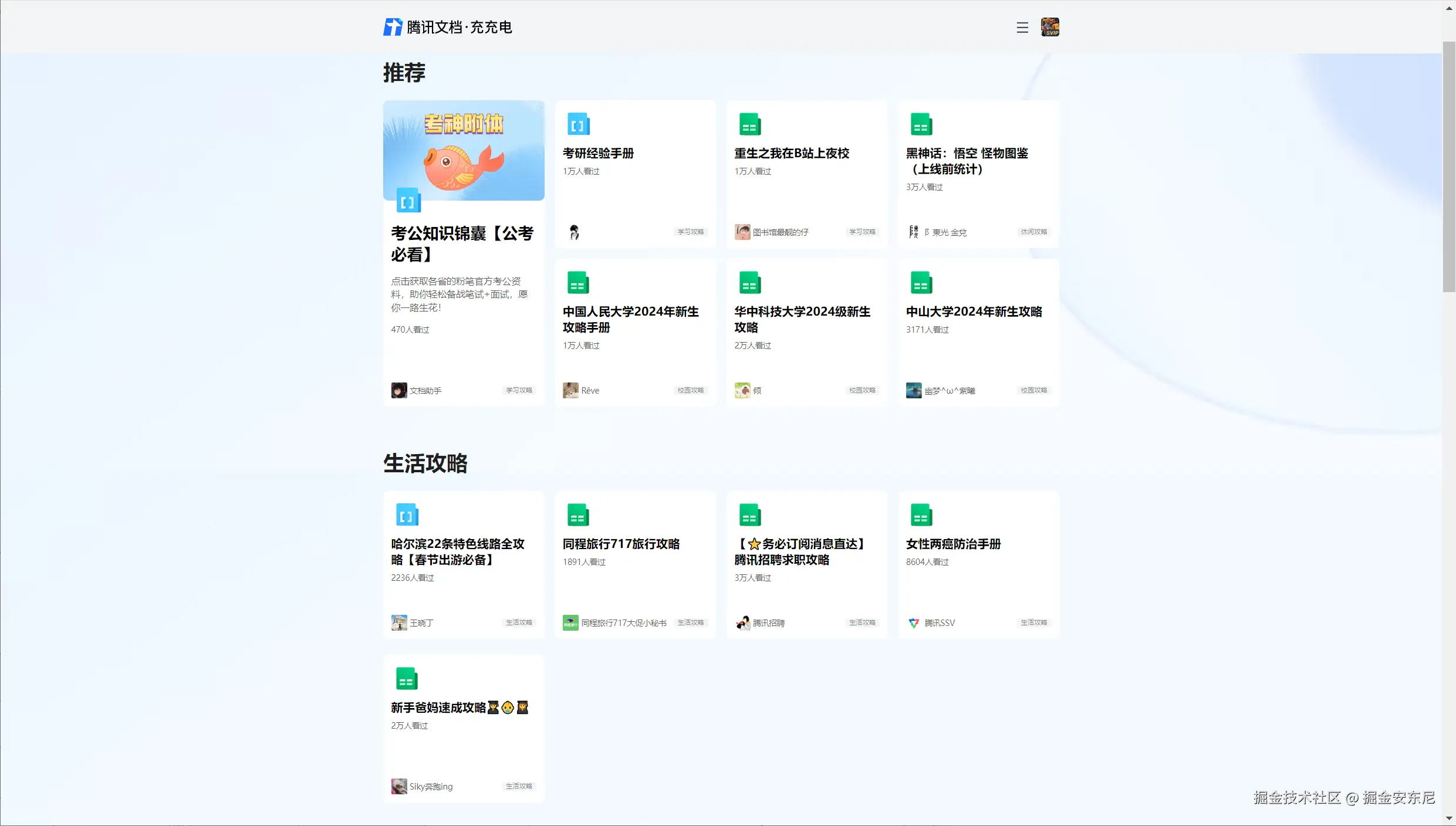Screen dimensions: 1456x826
Task: Open the hamburger menu in the top bar
Action: click(x=1021, y=27)
